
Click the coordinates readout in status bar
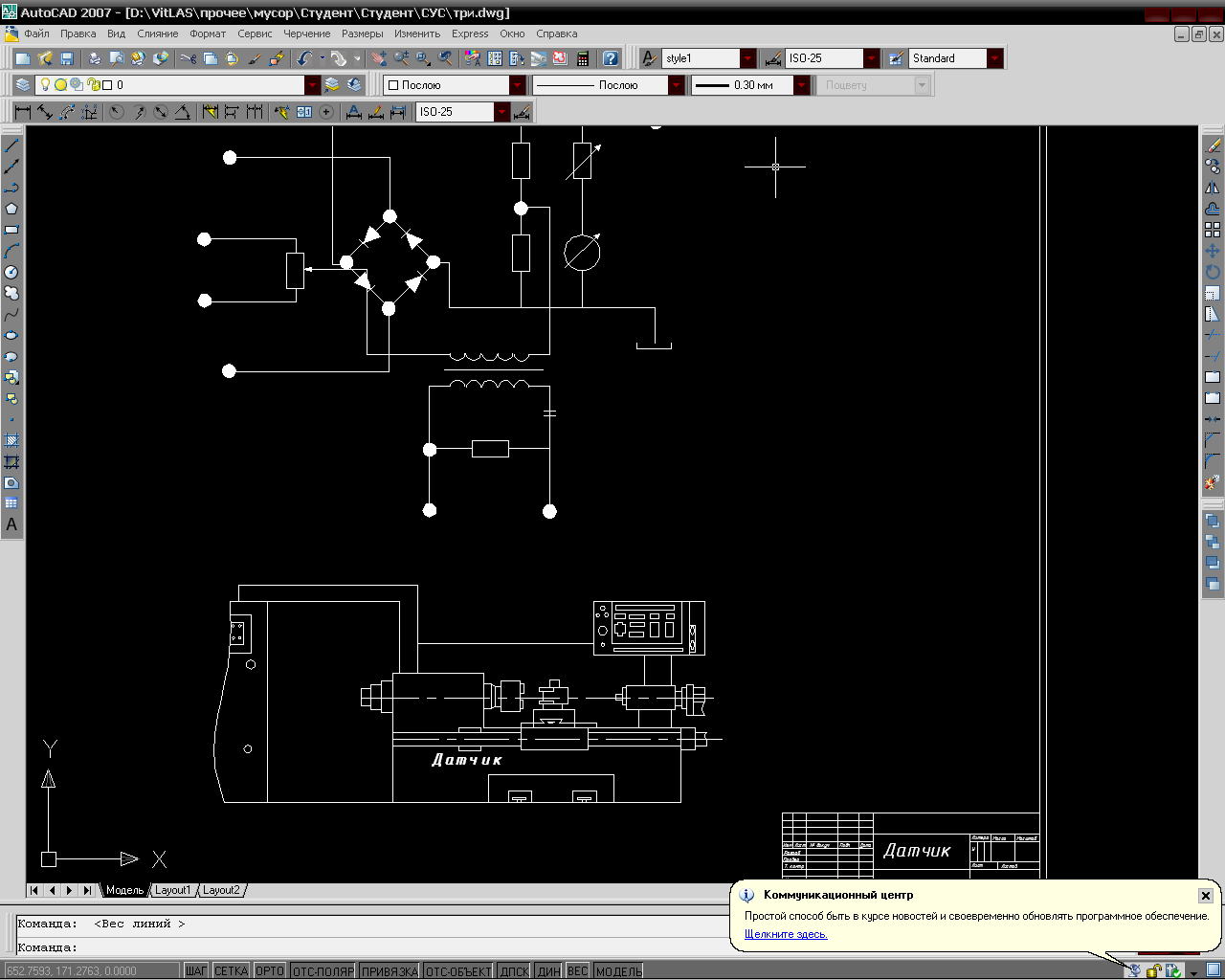(x=91, y=970)
